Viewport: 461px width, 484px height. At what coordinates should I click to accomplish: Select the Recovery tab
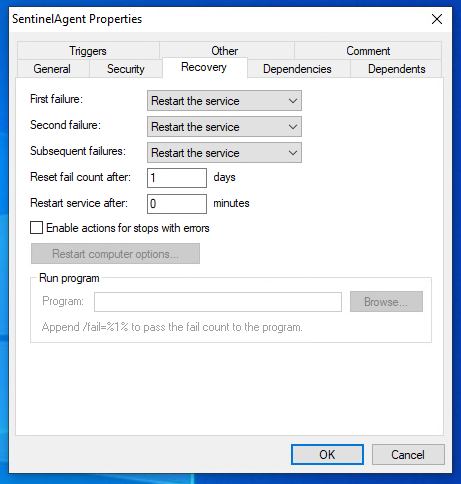click(204, 67)
